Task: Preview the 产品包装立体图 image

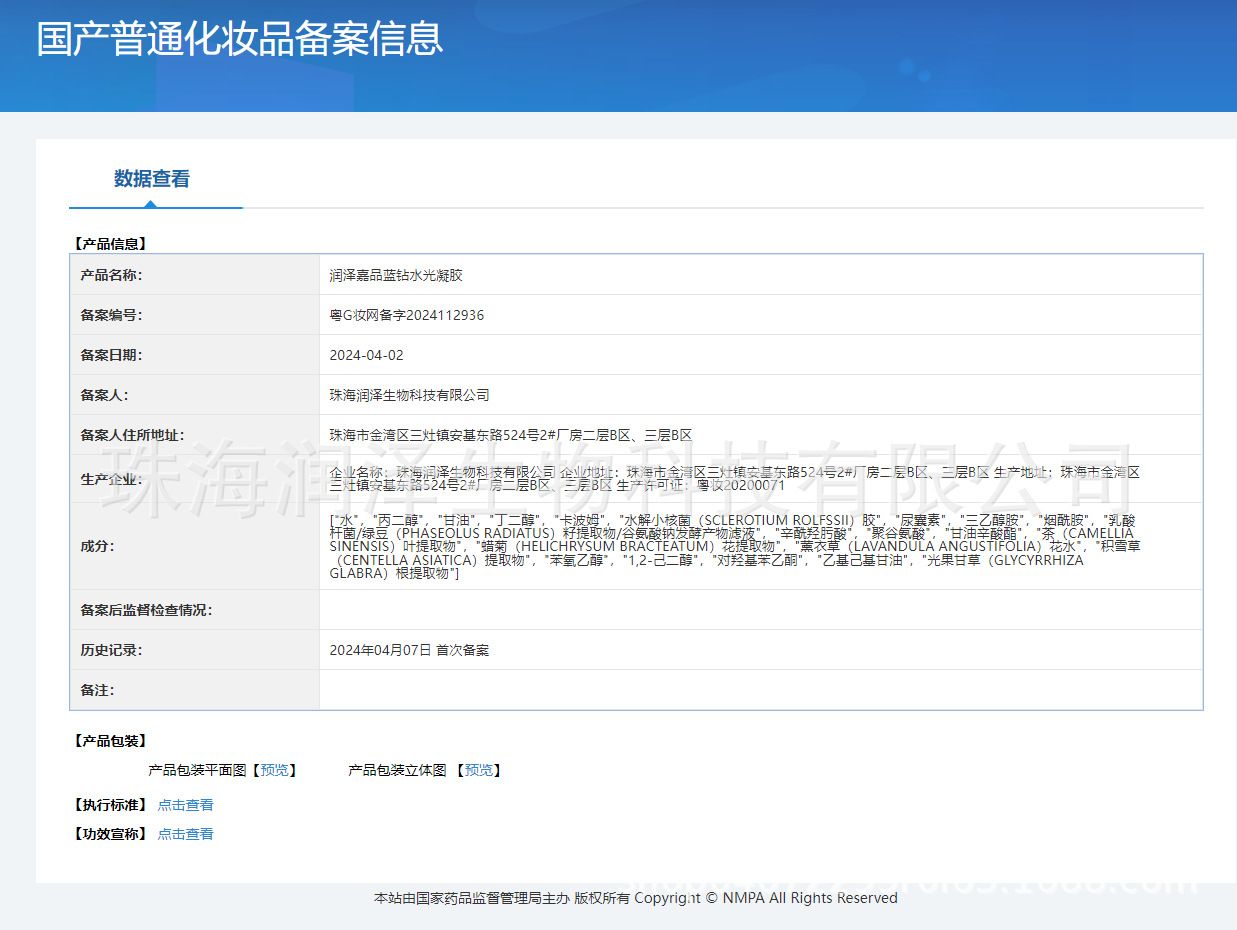Action: (478, 770)
